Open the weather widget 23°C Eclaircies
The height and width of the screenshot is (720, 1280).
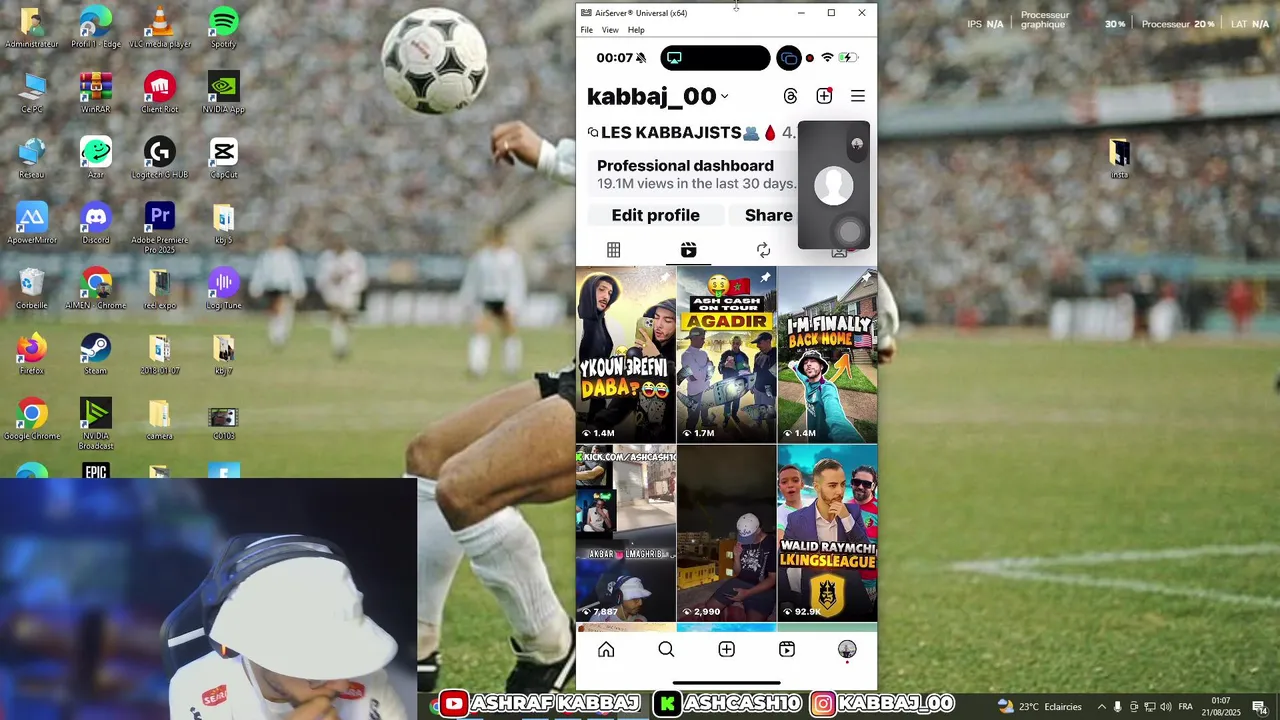[1039, 707]
